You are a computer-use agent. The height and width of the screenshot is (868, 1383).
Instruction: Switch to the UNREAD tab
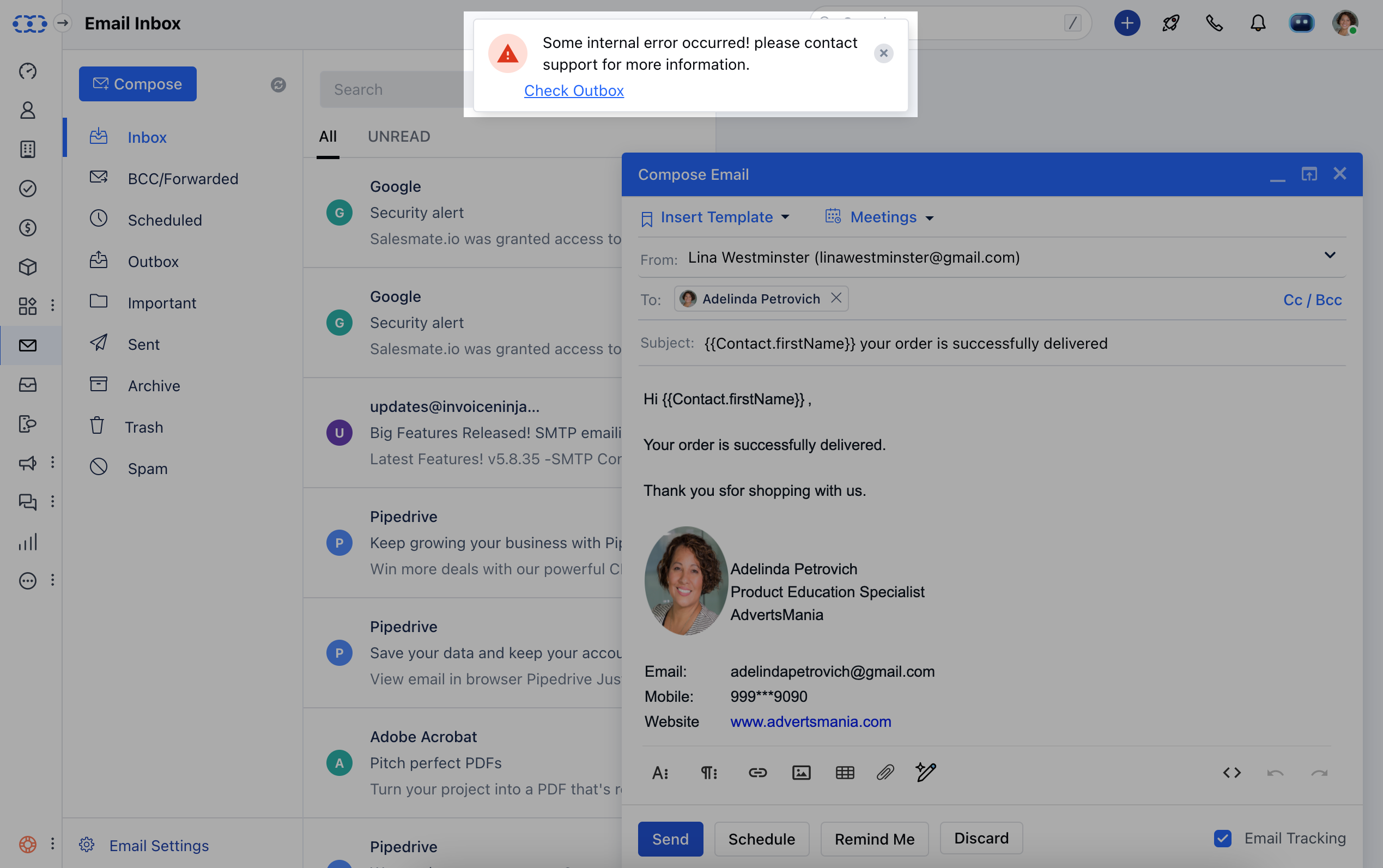(398, 137)
